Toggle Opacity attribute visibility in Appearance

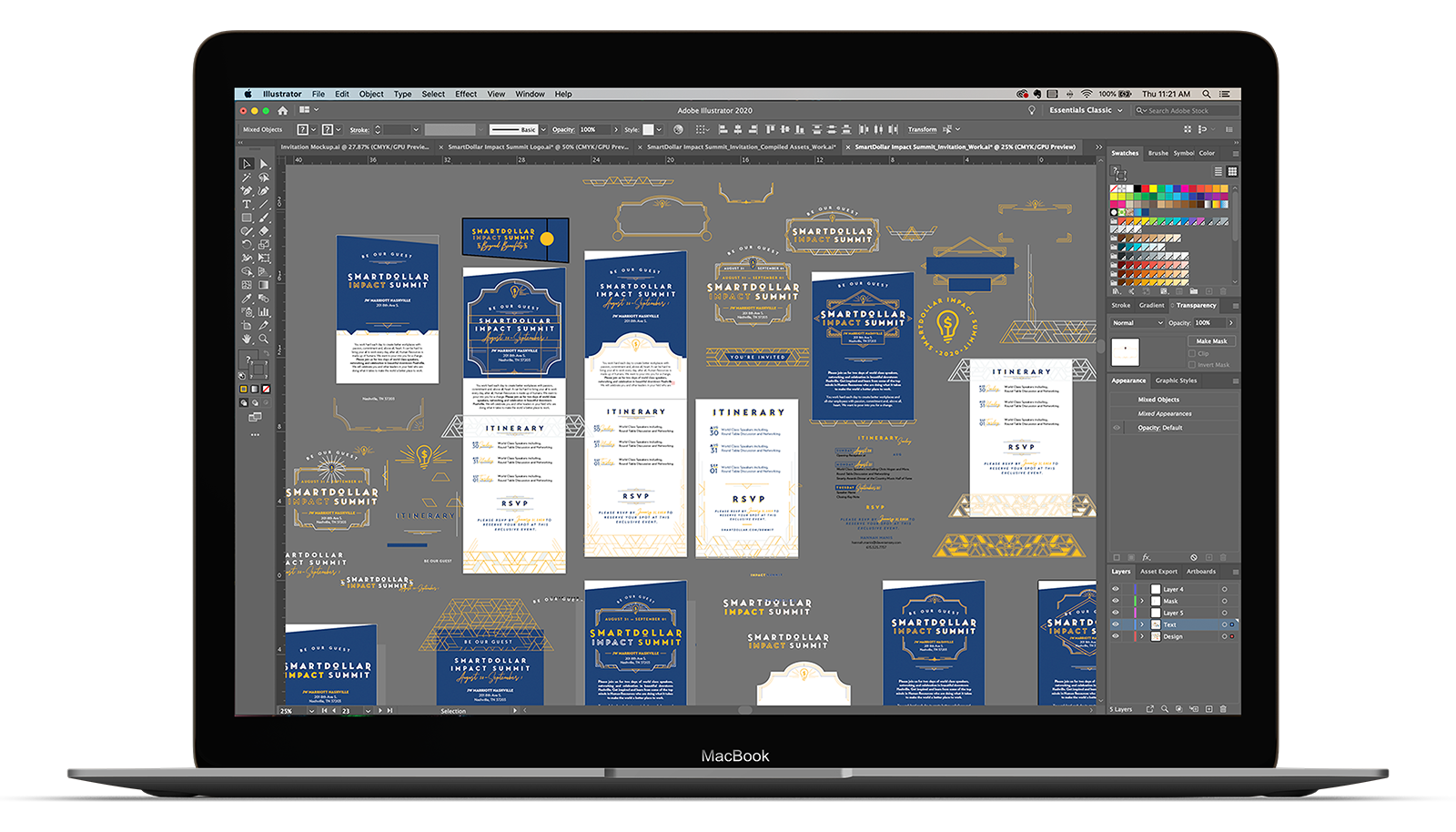tap(1117, 428)
